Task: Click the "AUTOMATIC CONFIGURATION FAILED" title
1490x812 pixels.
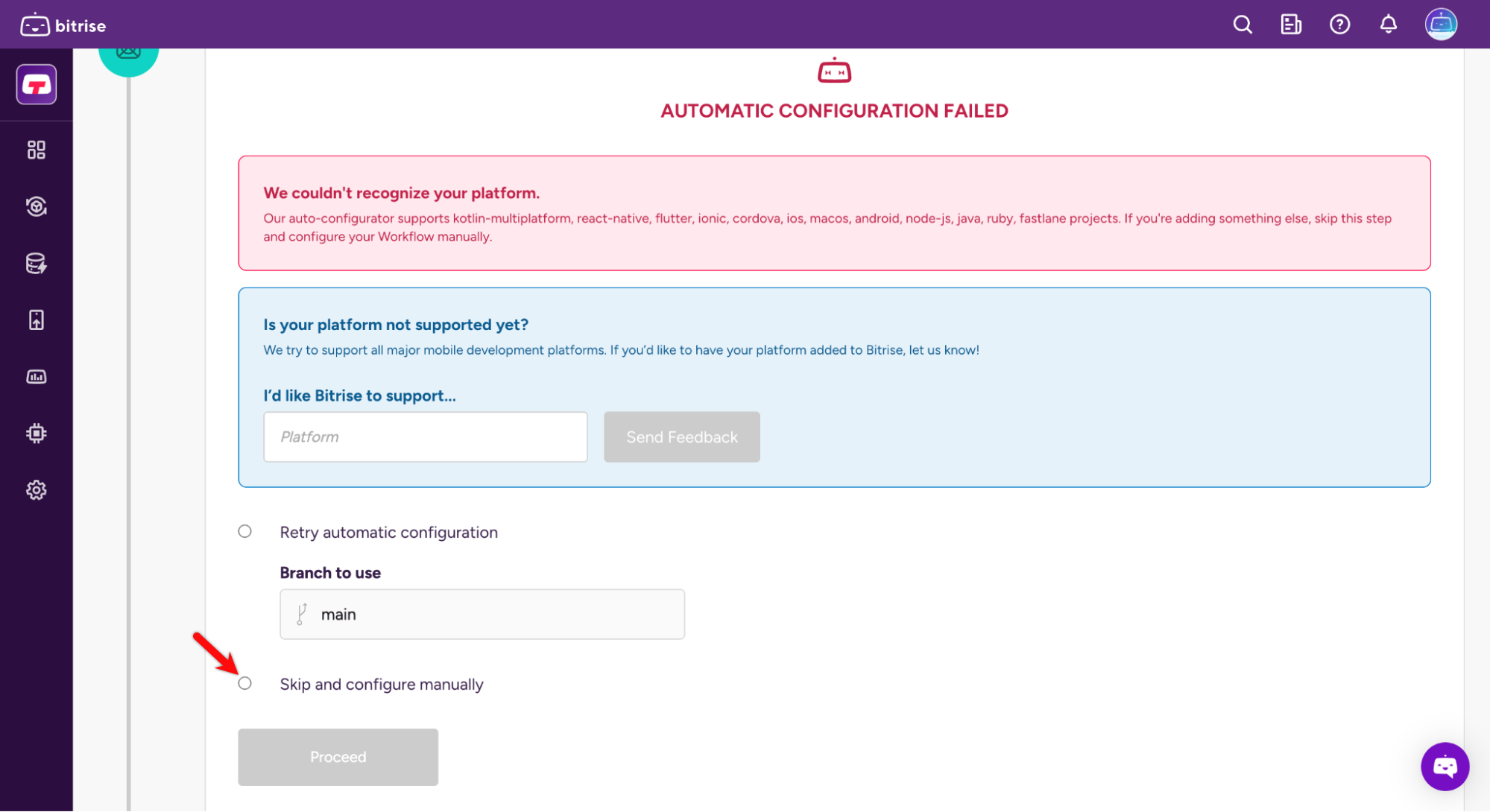Action: pyautogui.click(x=834, y=111)
